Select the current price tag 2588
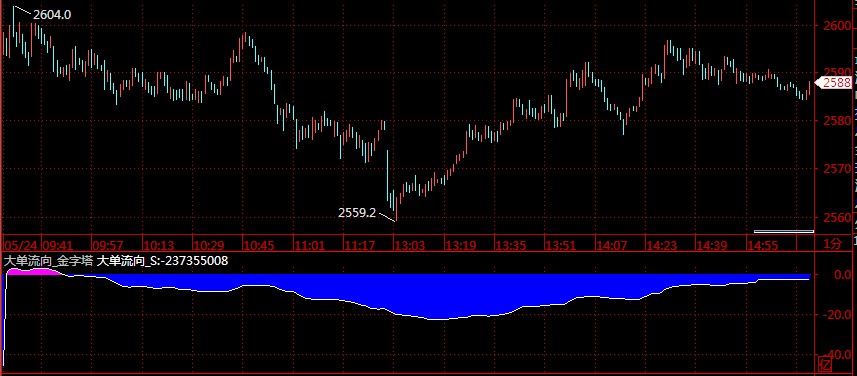The image size is (857, 376). 834,83
